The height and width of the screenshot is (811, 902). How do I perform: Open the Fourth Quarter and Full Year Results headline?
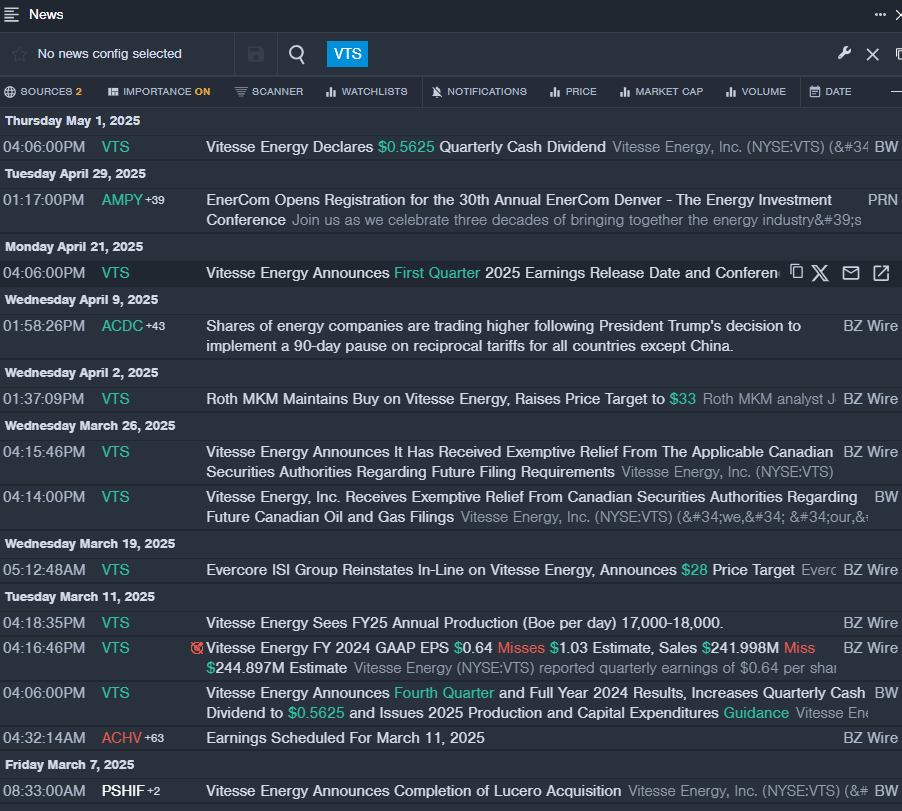(x=536, y=702)
